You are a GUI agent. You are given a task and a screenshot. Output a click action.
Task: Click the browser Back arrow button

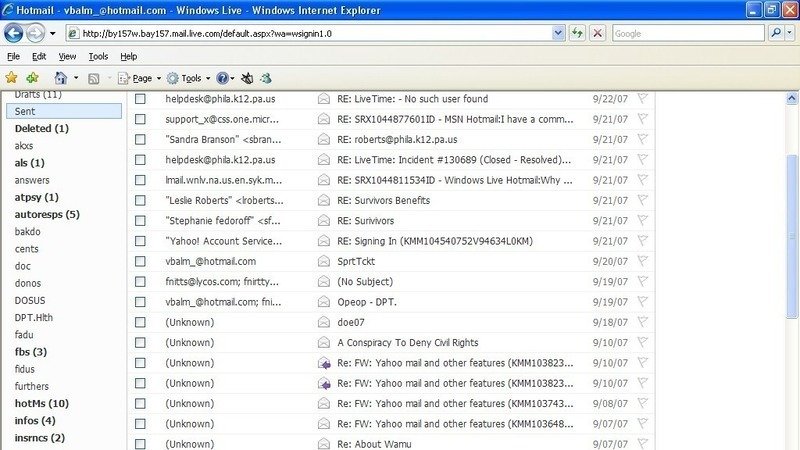[16, 33]
